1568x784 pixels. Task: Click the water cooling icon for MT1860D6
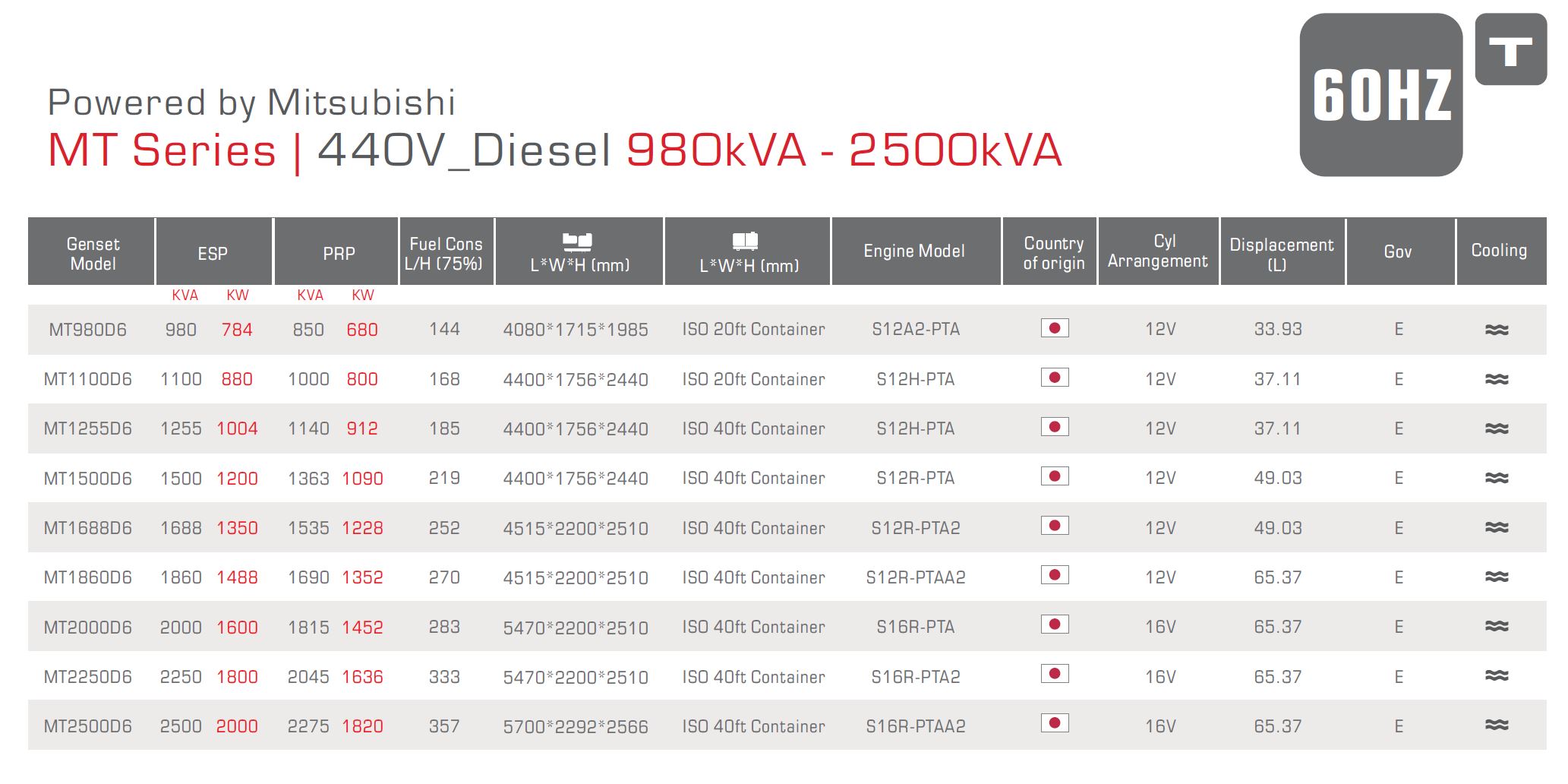pos(1497,577)
